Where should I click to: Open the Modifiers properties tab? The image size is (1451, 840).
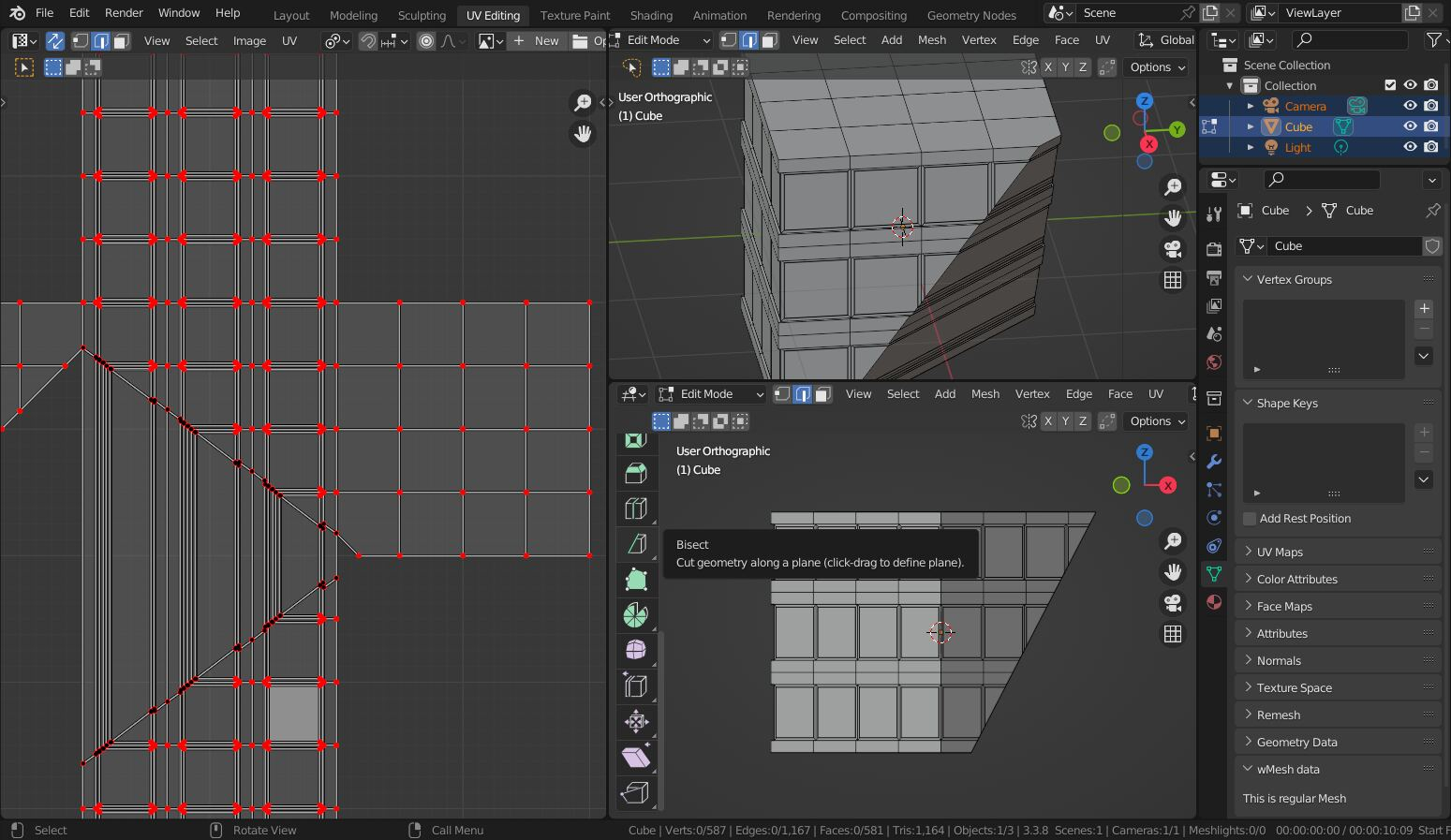(1214, 462)
